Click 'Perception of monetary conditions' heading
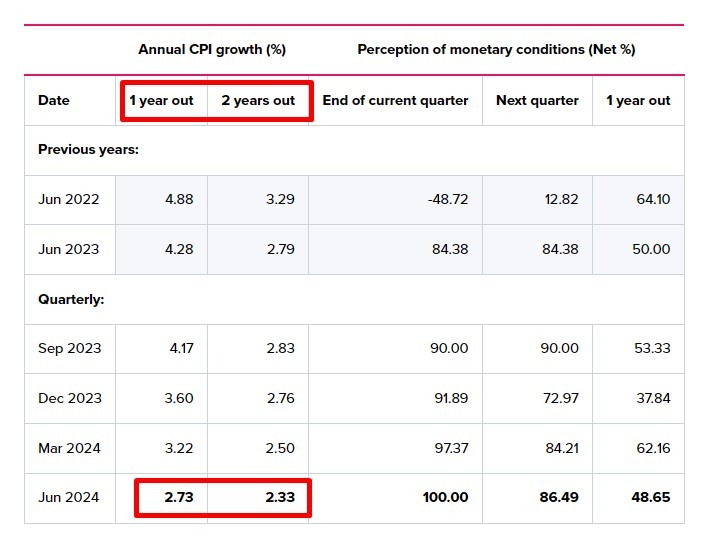 coord(496,49)
